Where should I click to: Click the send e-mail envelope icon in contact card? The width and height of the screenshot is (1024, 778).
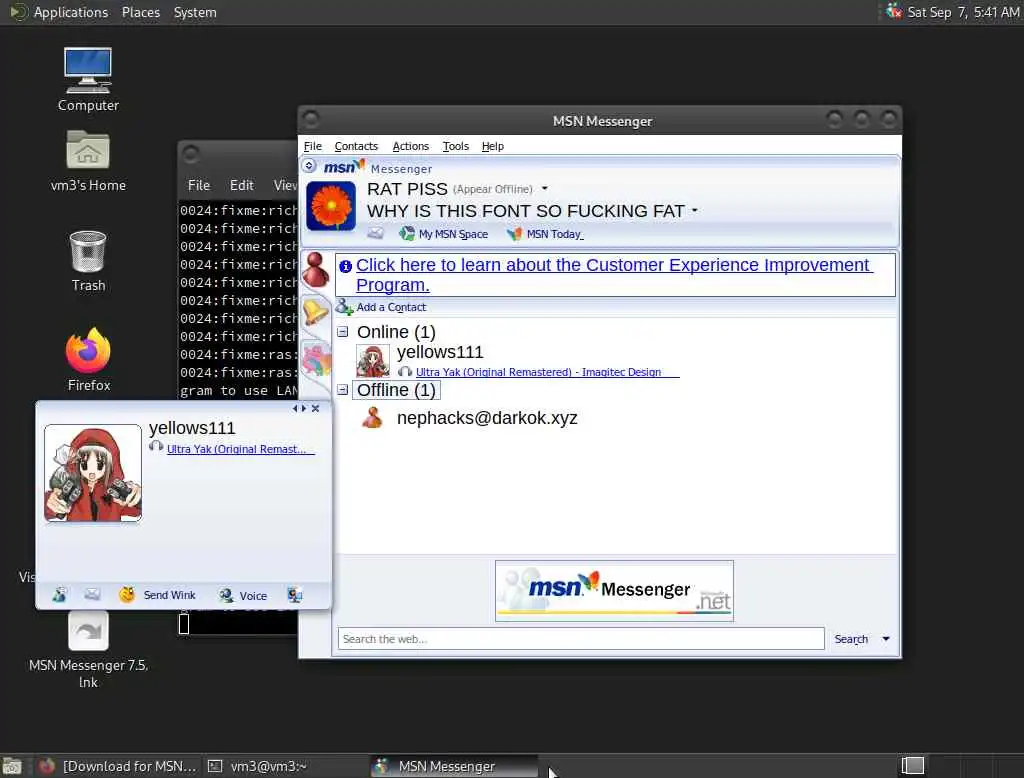pyautogui.click(x=92, y=594)
